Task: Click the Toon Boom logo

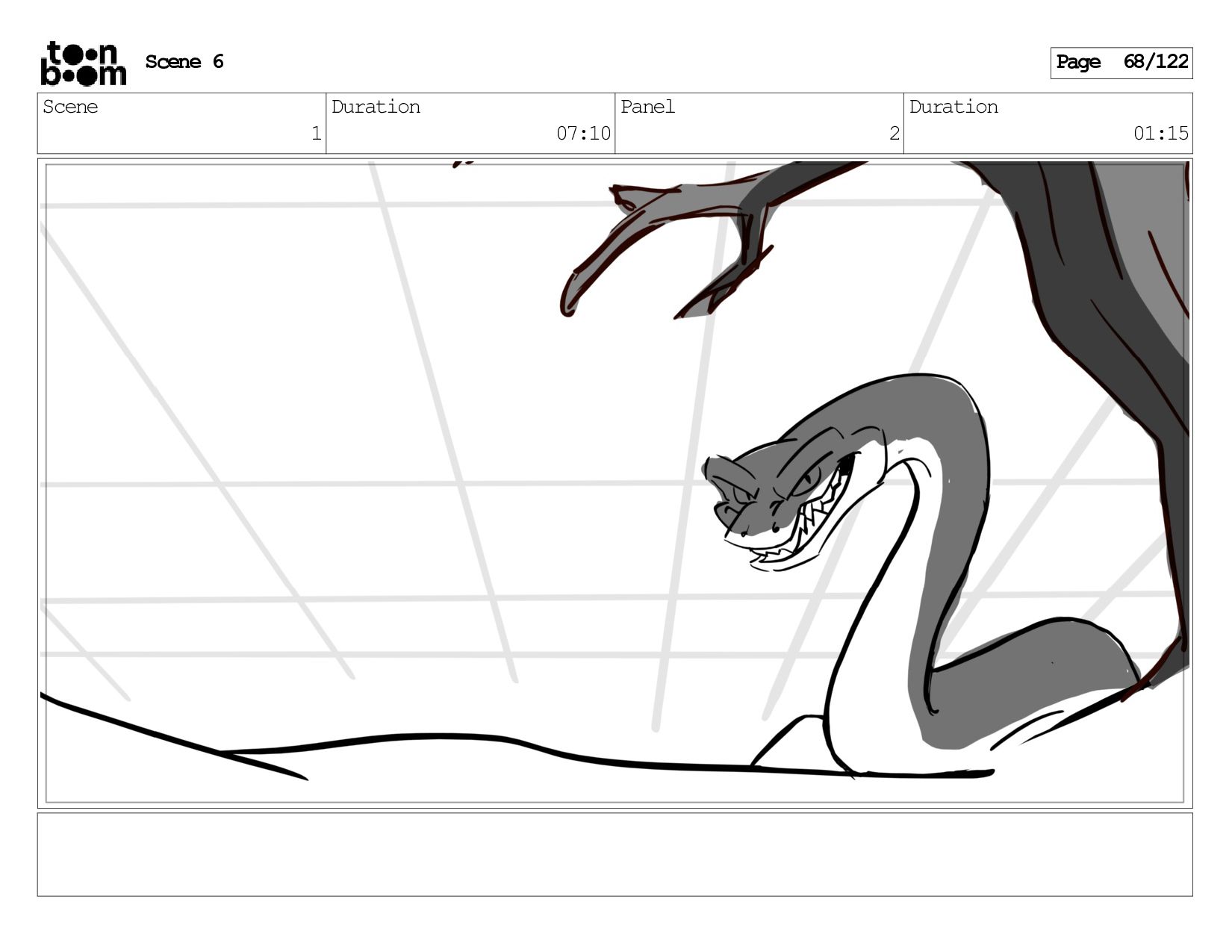Action: tap(83, 63)
